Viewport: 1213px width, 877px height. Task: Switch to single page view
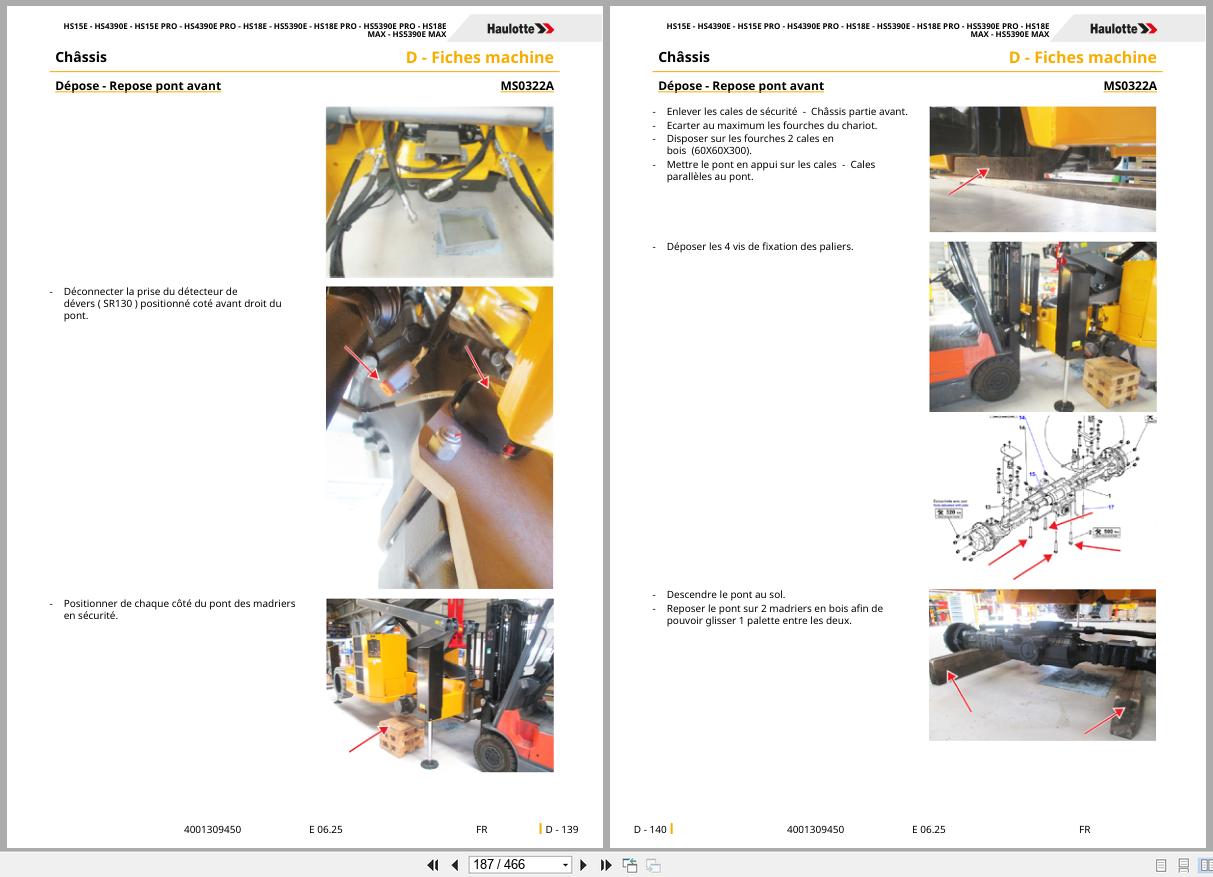[x=1161, y=865]
